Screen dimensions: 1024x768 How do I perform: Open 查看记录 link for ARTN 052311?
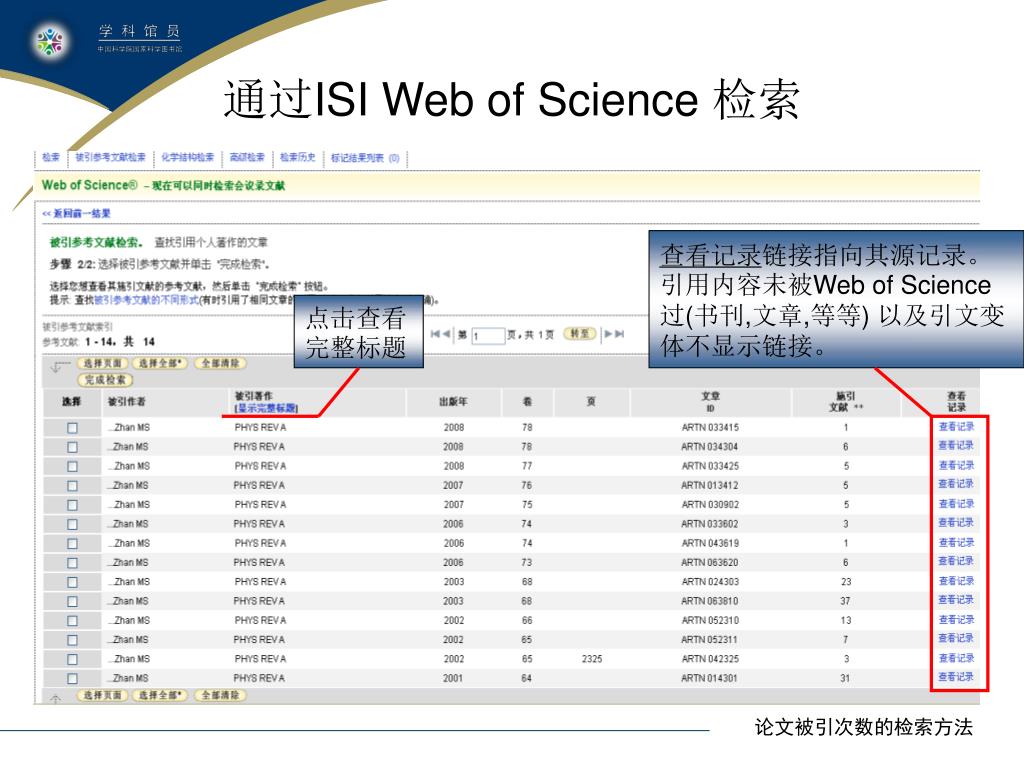point(956,638)
